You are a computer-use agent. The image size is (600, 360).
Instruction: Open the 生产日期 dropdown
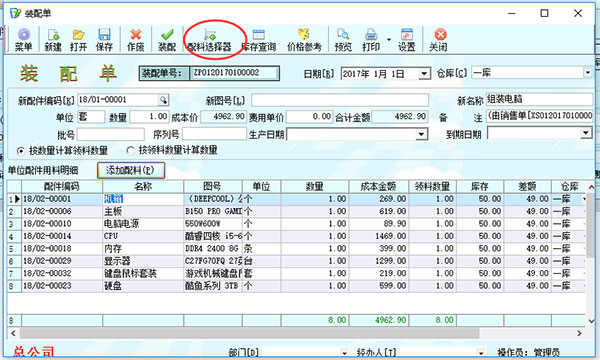421,134
